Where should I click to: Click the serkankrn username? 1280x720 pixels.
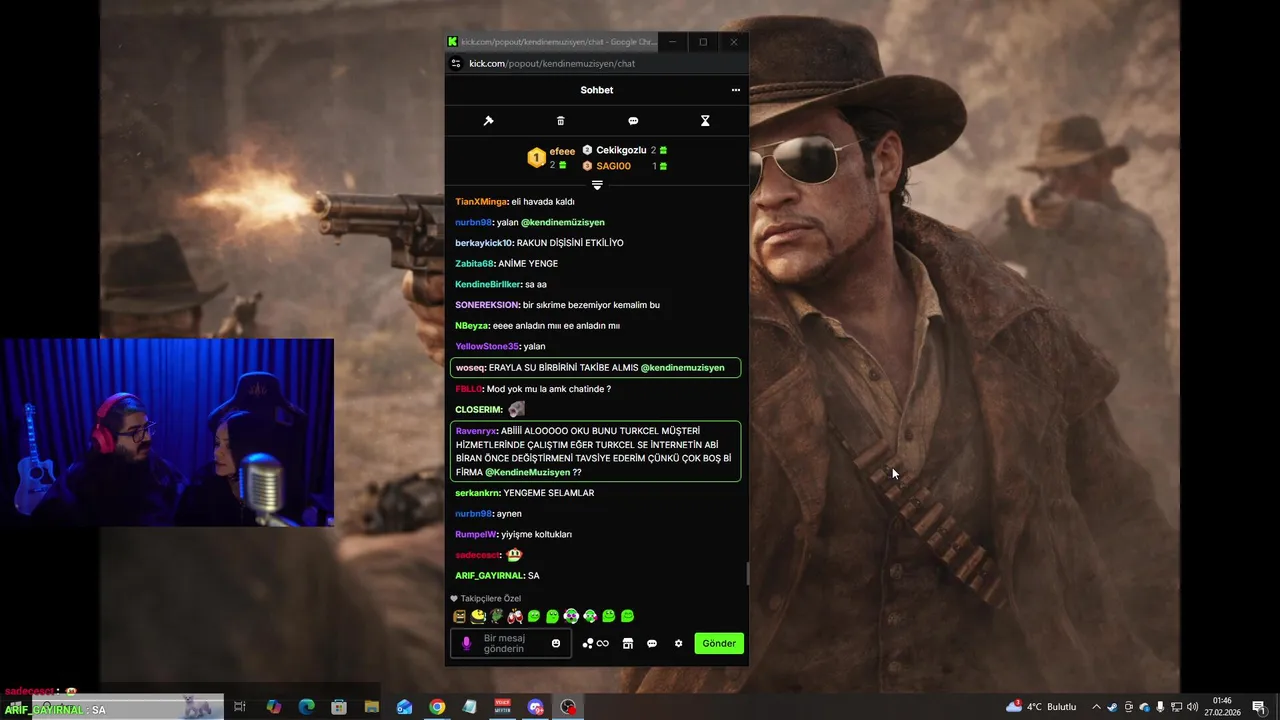477,493
